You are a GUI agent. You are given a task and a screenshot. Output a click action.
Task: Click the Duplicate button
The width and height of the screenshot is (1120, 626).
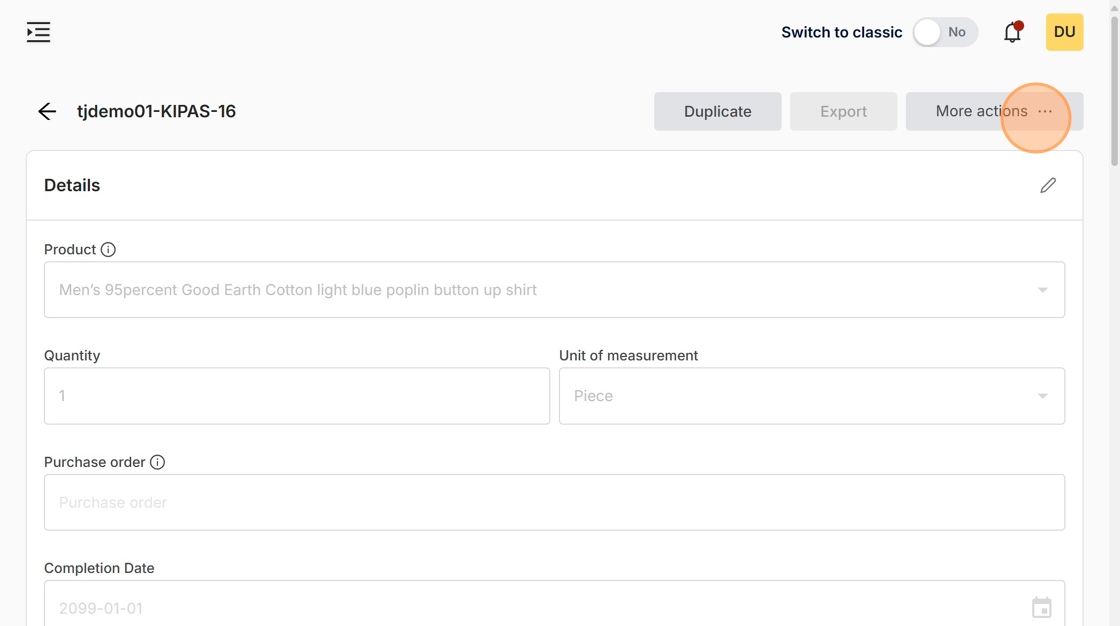717,111
